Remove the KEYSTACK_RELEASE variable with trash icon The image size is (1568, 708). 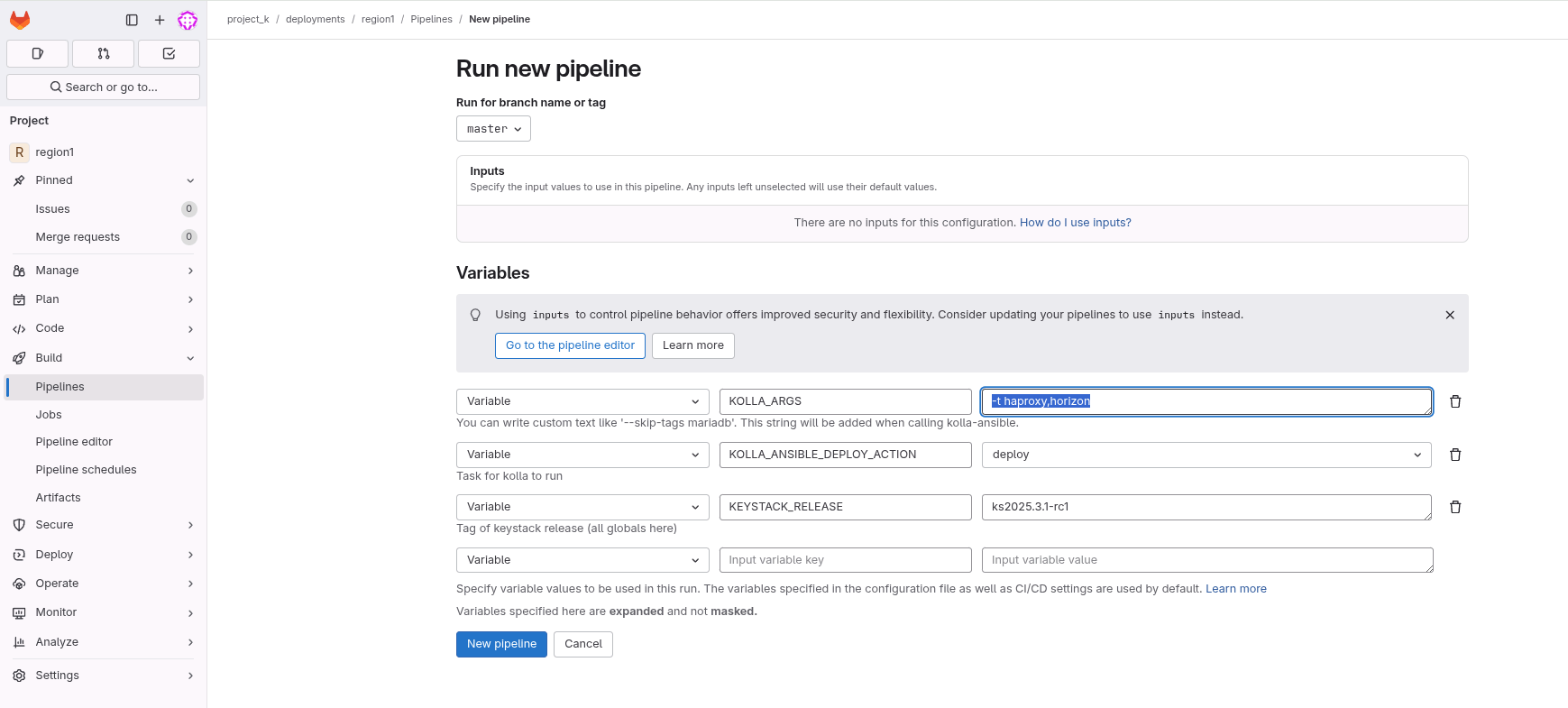1454,507
